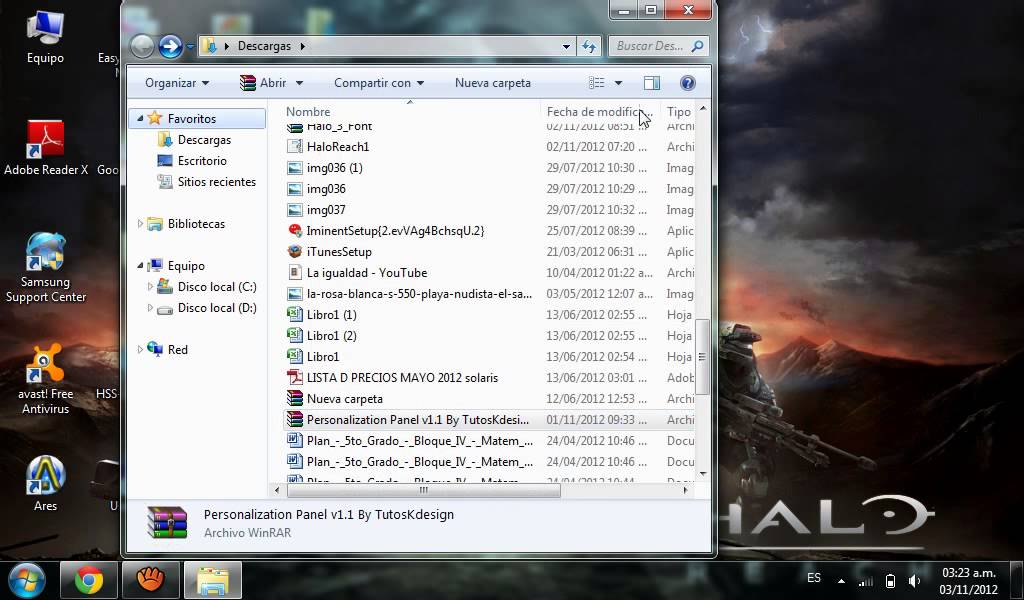Select Bibliotecas in the navigation pane
This screenshot has width=1024, height=600.
pyautogui.click(x=196, y=223)
